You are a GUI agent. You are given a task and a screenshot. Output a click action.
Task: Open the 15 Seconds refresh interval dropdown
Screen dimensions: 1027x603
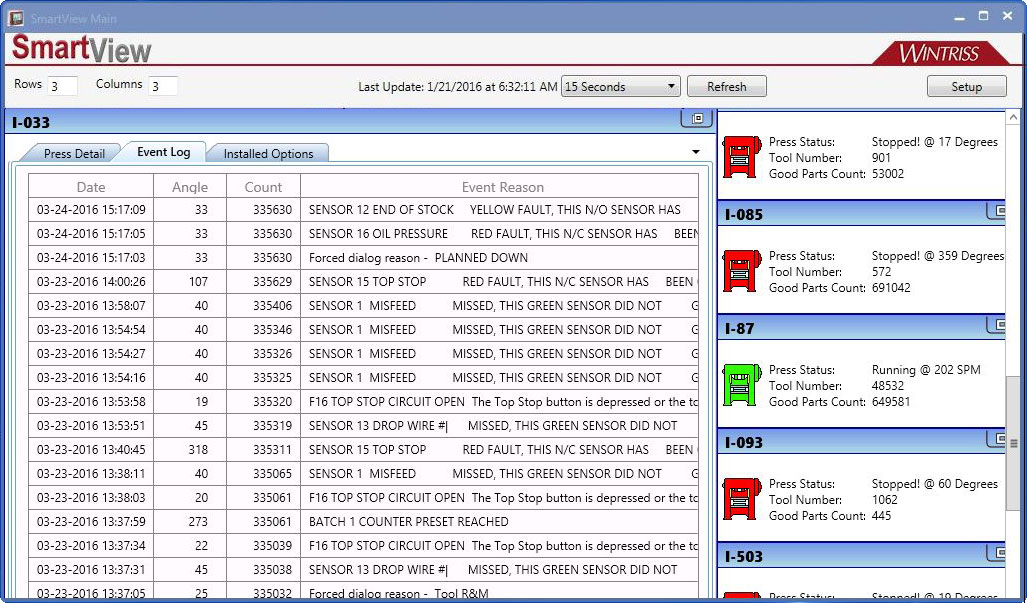click(620, 86)
